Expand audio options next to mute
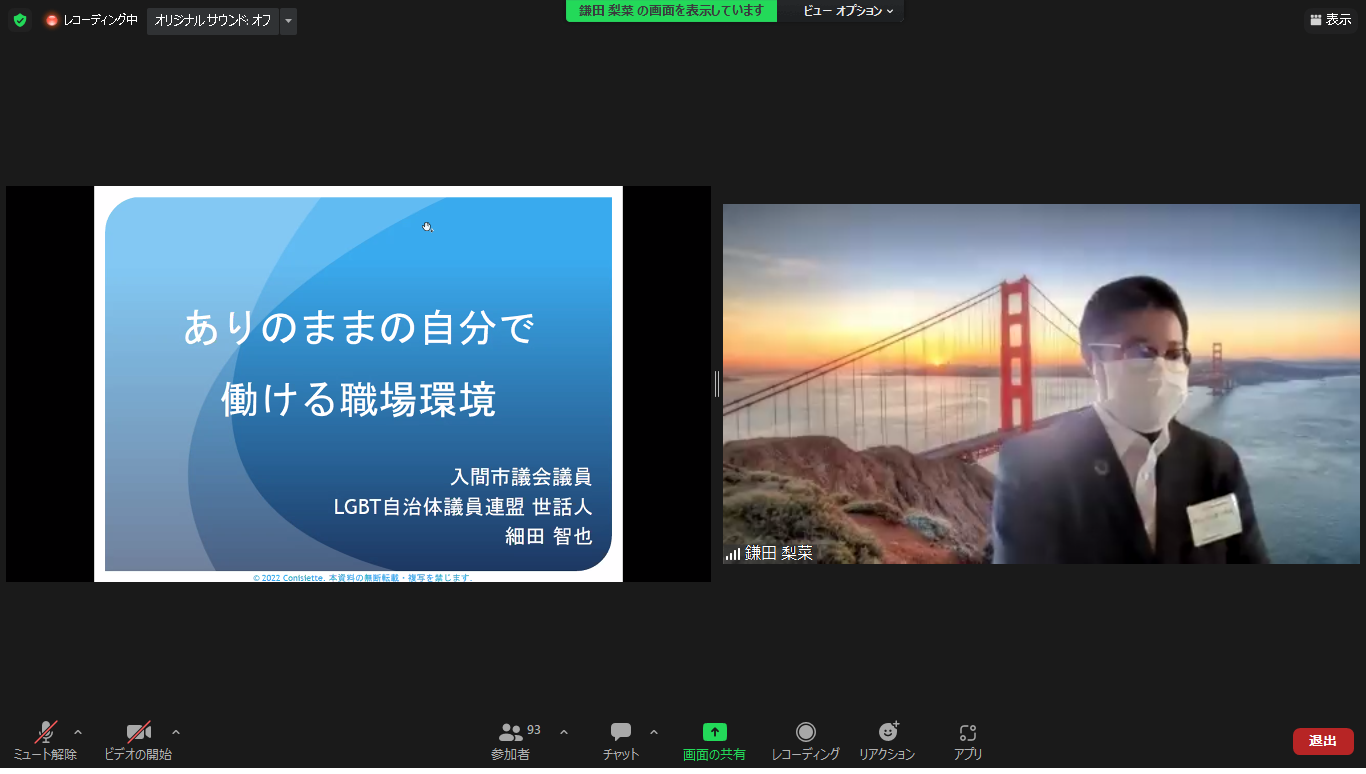This screenshot has width=1366, height=774. [78, 731]
